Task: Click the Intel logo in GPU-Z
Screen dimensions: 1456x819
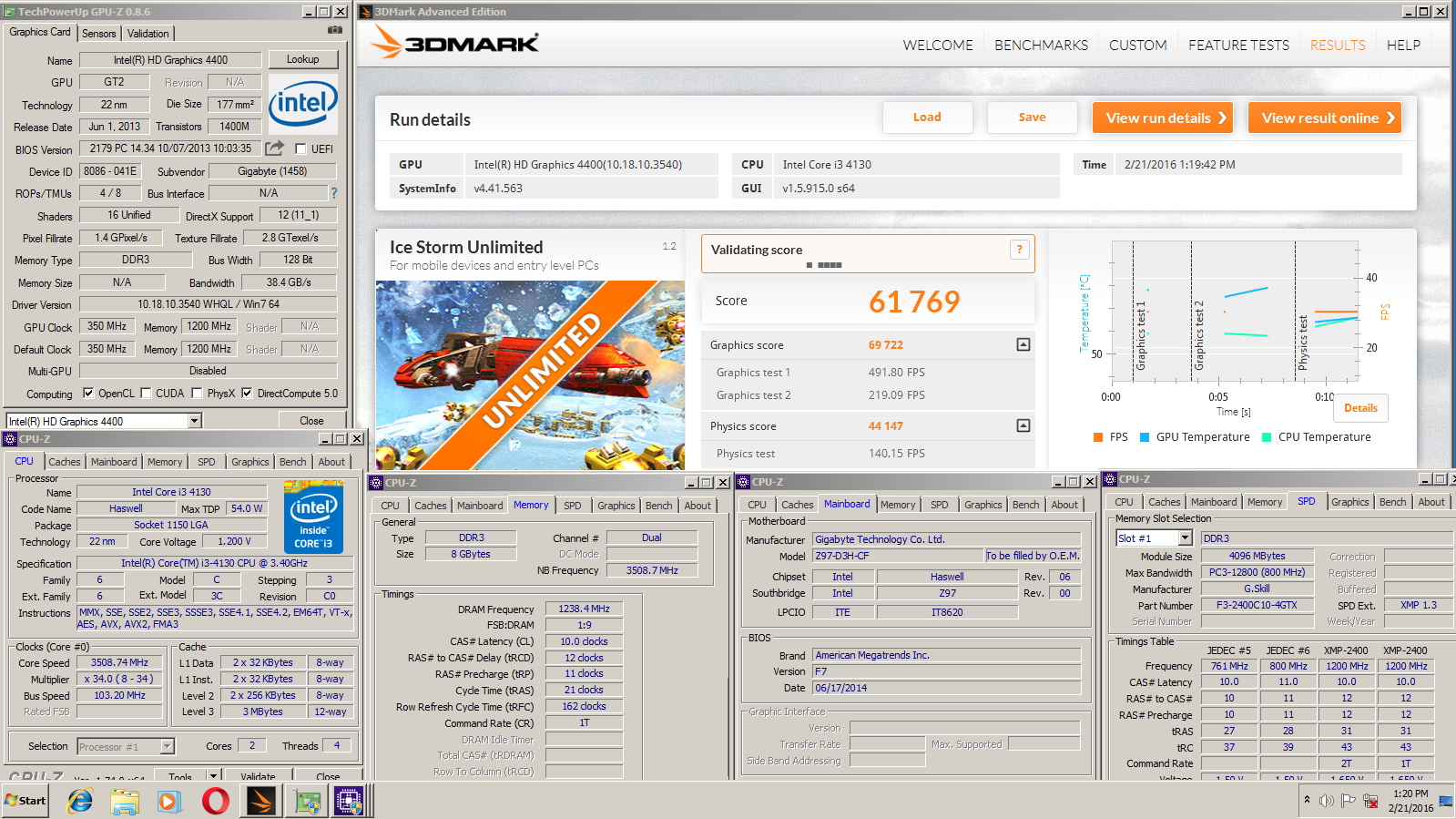Action: coord(303,104)
